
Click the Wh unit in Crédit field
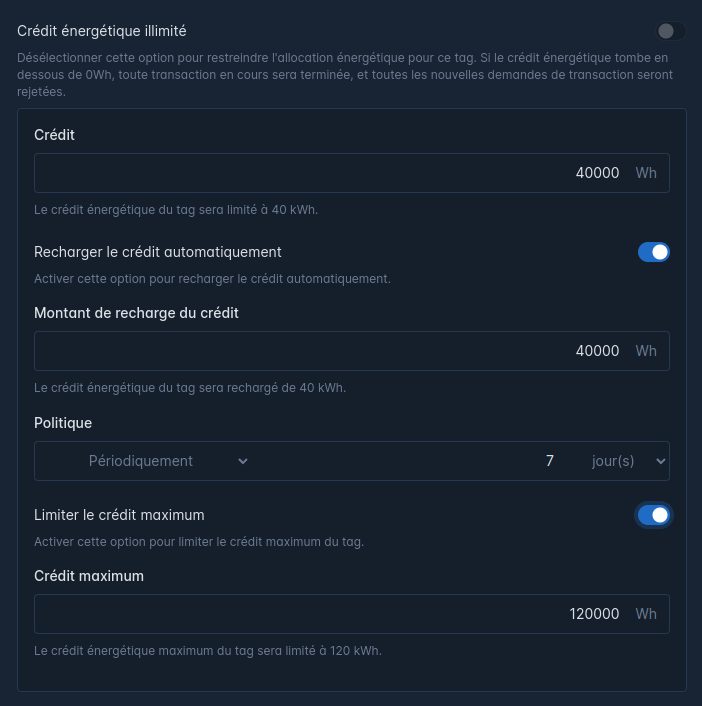coord(646,173)
